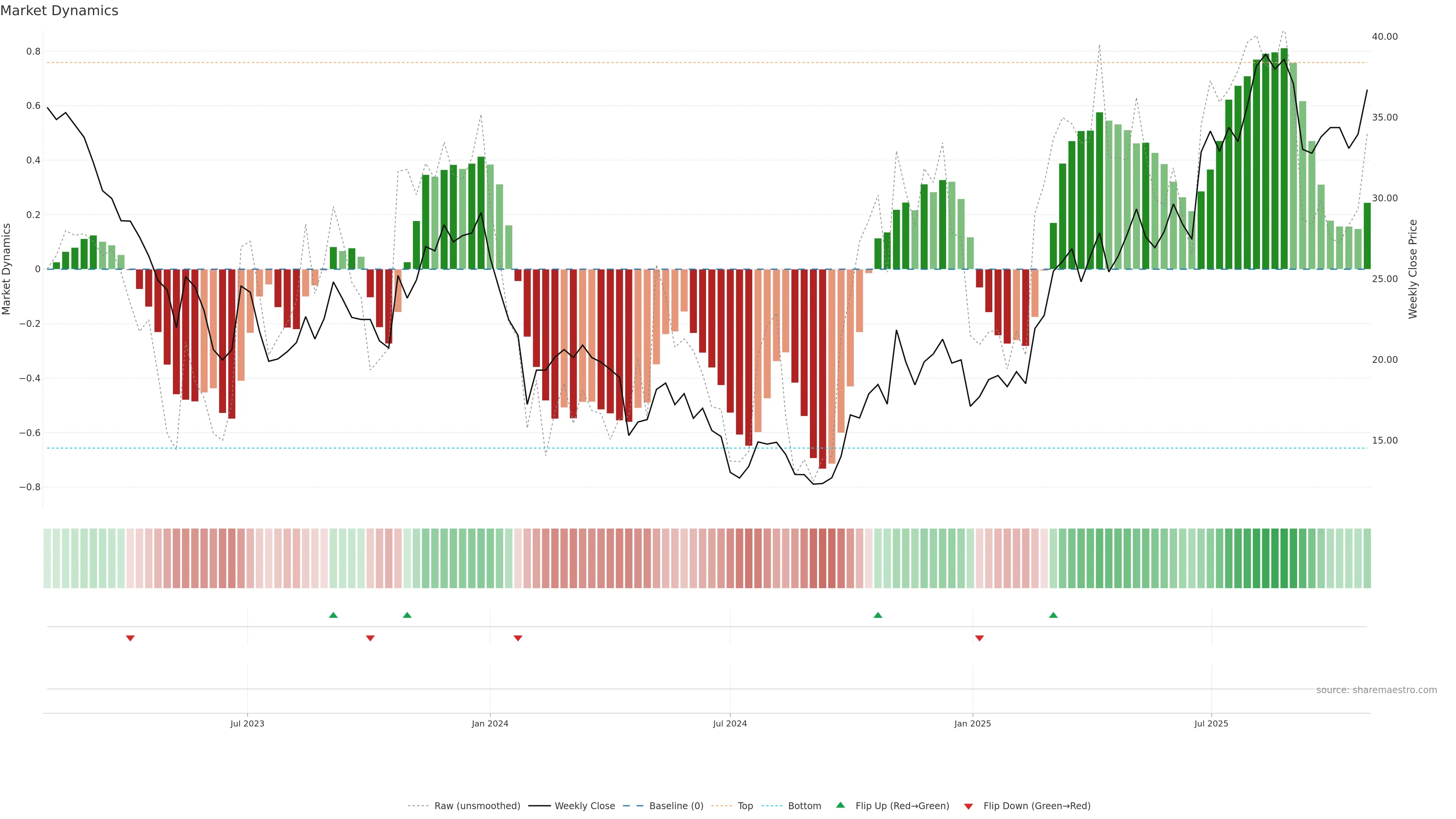Click the Flip Up legend triangle icon
1456x819 pixels.
pos(840,805)
